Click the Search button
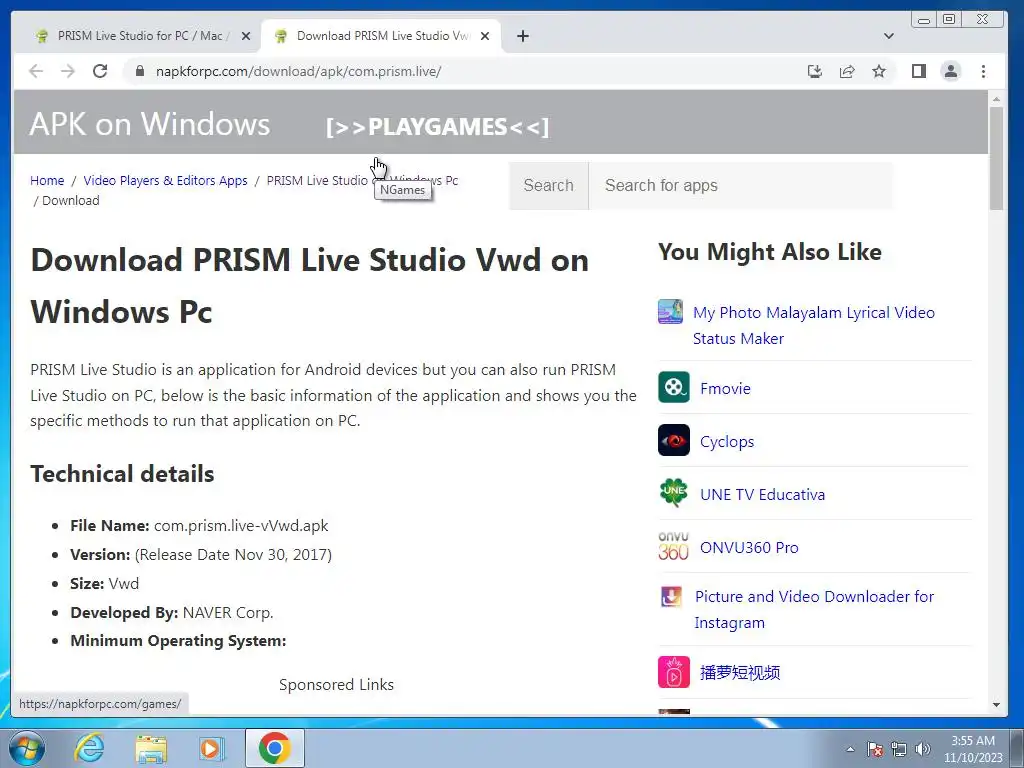Screen dimensions: 1024x768 pos(549,185)
